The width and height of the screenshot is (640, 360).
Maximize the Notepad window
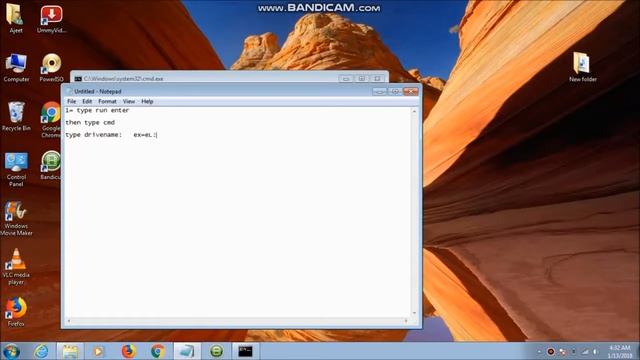point(395,91)
